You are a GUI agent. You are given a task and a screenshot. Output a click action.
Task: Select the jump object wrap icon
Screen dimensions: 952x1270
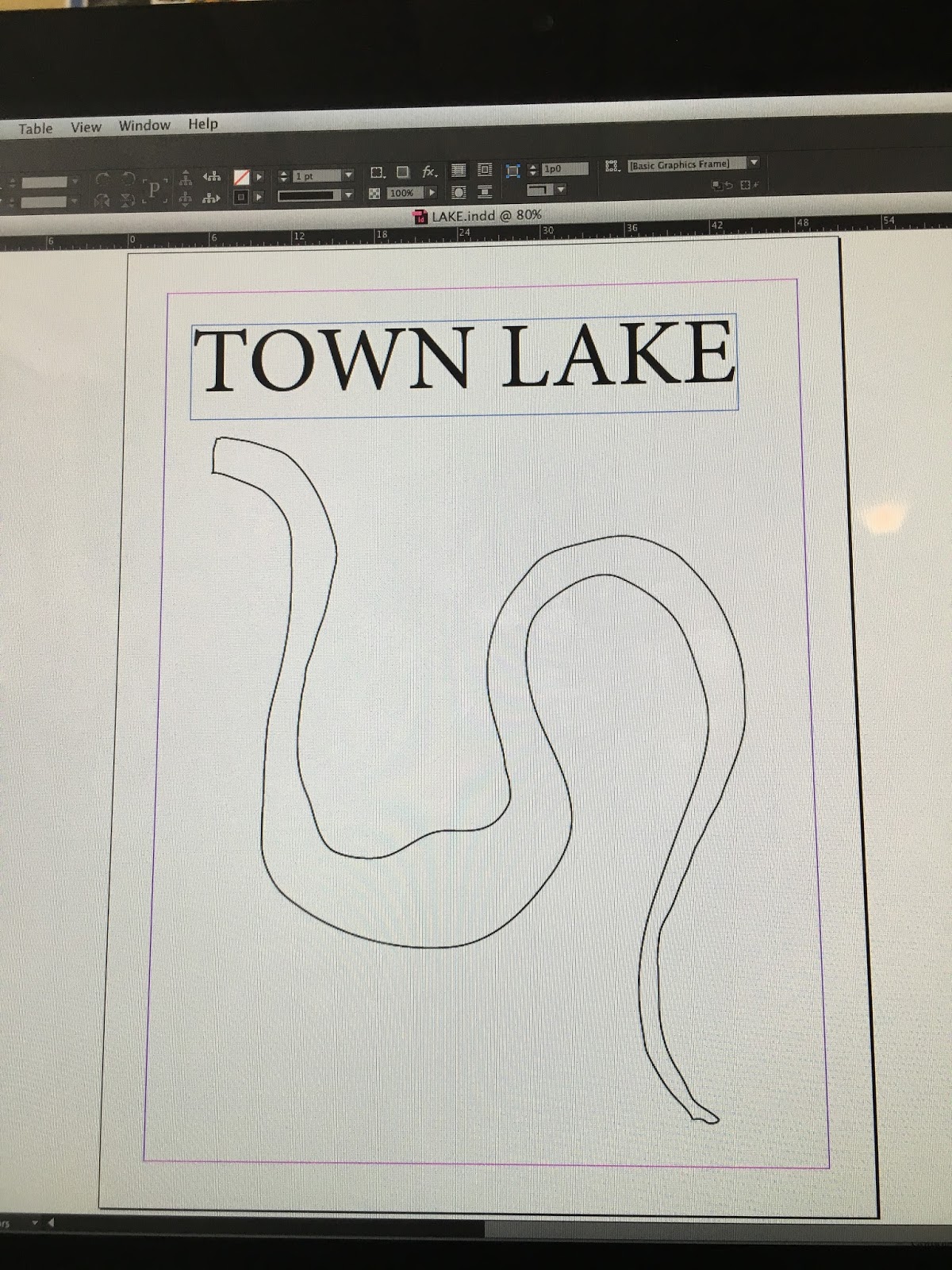[485, 191]
